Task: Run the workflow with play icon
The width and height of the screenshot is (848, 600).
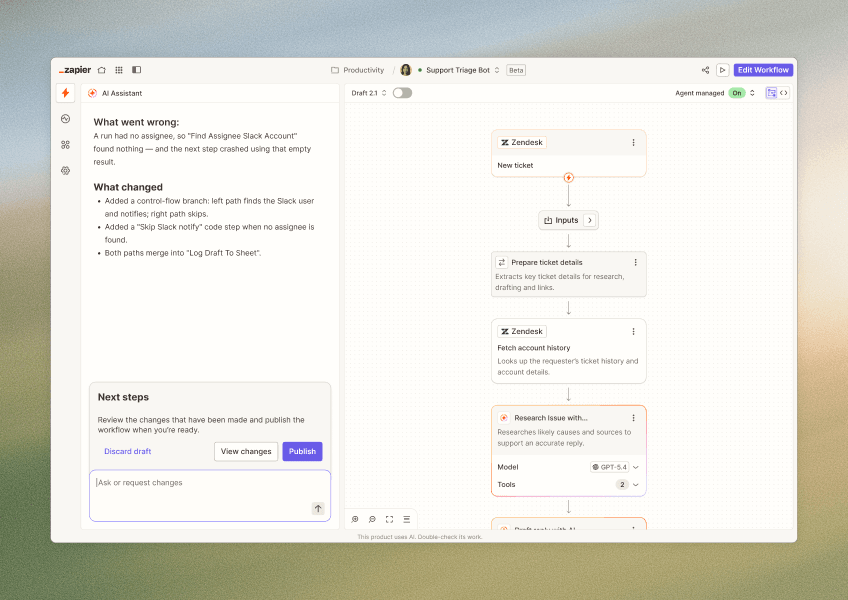Action: click(723, 70)
